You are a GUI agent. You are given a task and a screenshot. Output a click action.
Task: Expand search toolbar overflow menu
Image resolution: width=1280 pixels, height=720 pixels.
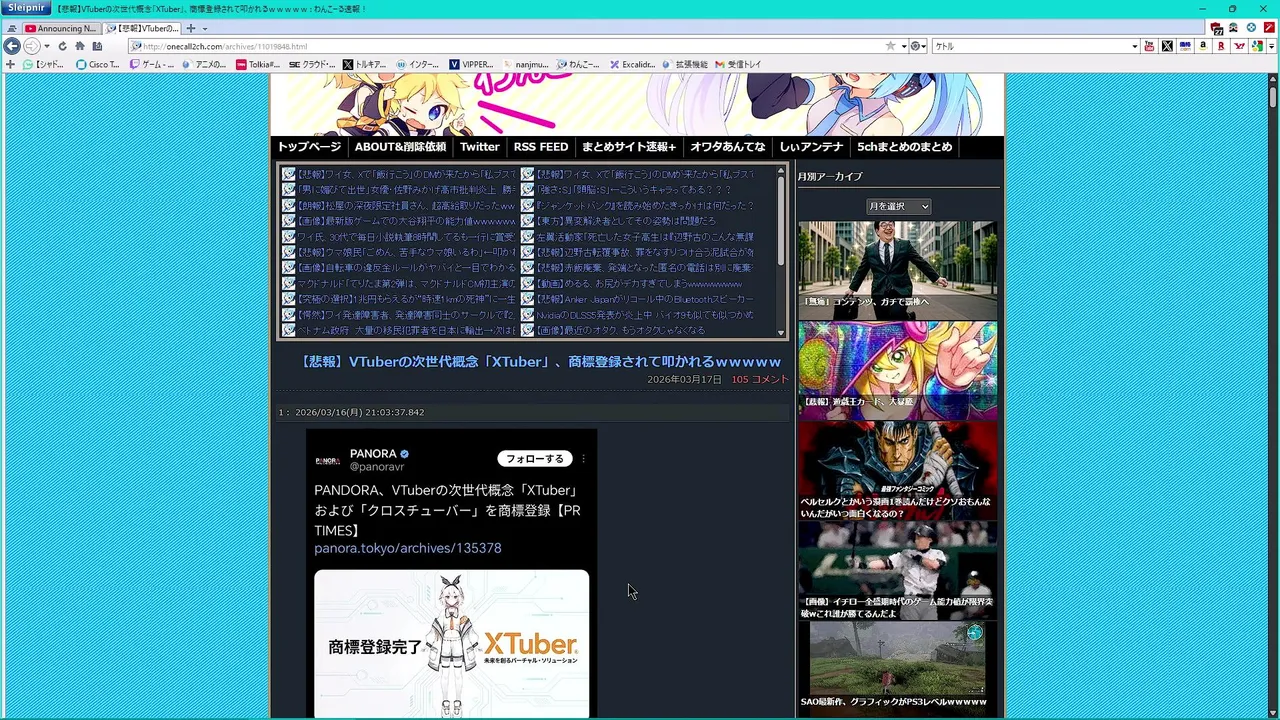1271,46
